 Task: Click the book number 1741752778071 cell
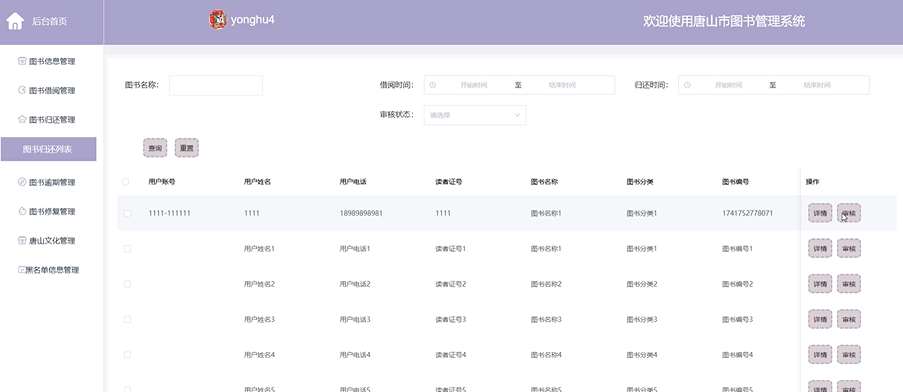tap(748, 213)
